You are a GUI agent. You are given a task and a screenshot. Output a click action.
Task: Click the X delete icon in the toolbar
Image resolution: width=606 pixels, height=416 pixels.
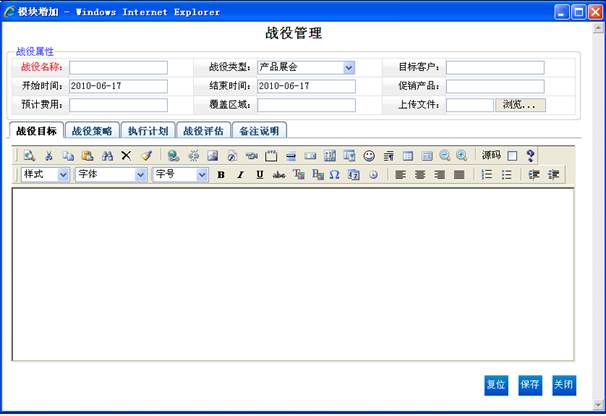coord(126,156)
